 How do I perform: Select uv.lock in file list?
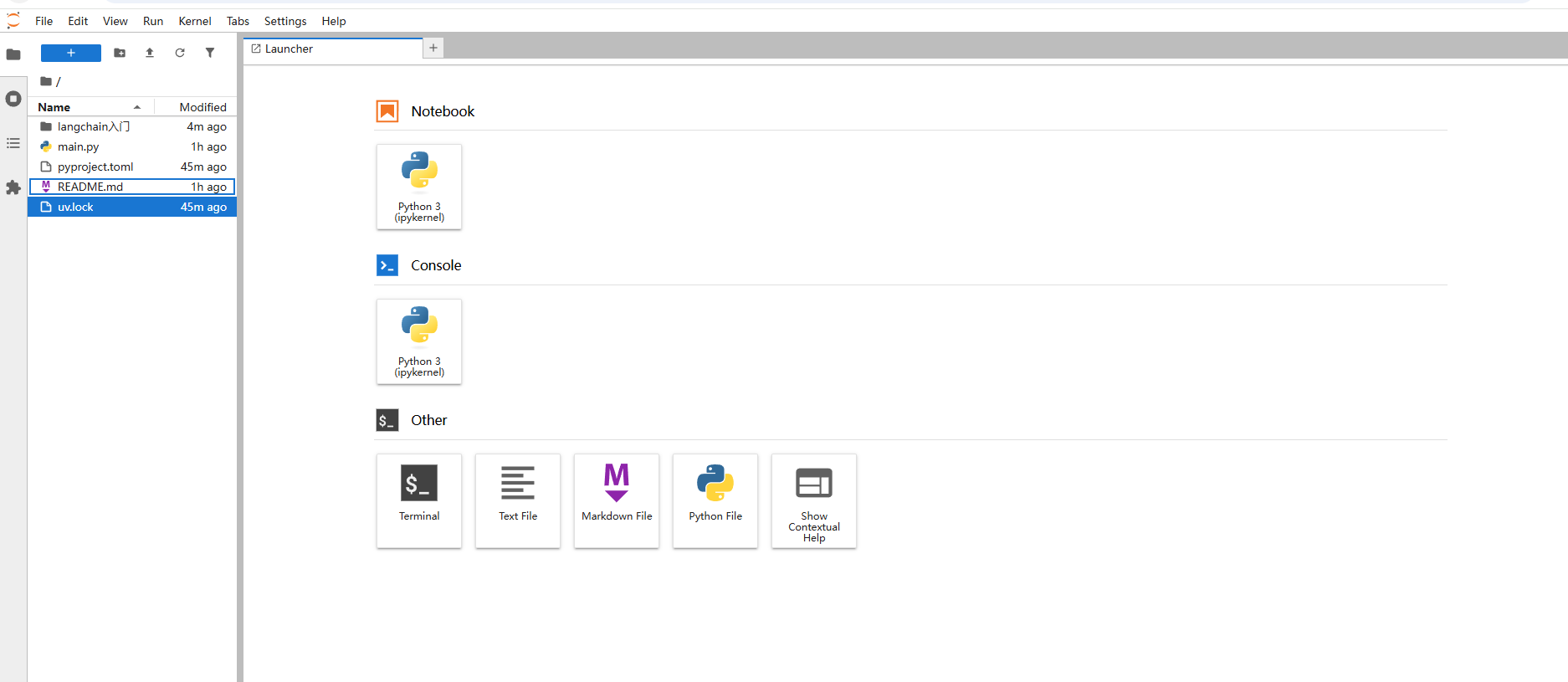132,207
